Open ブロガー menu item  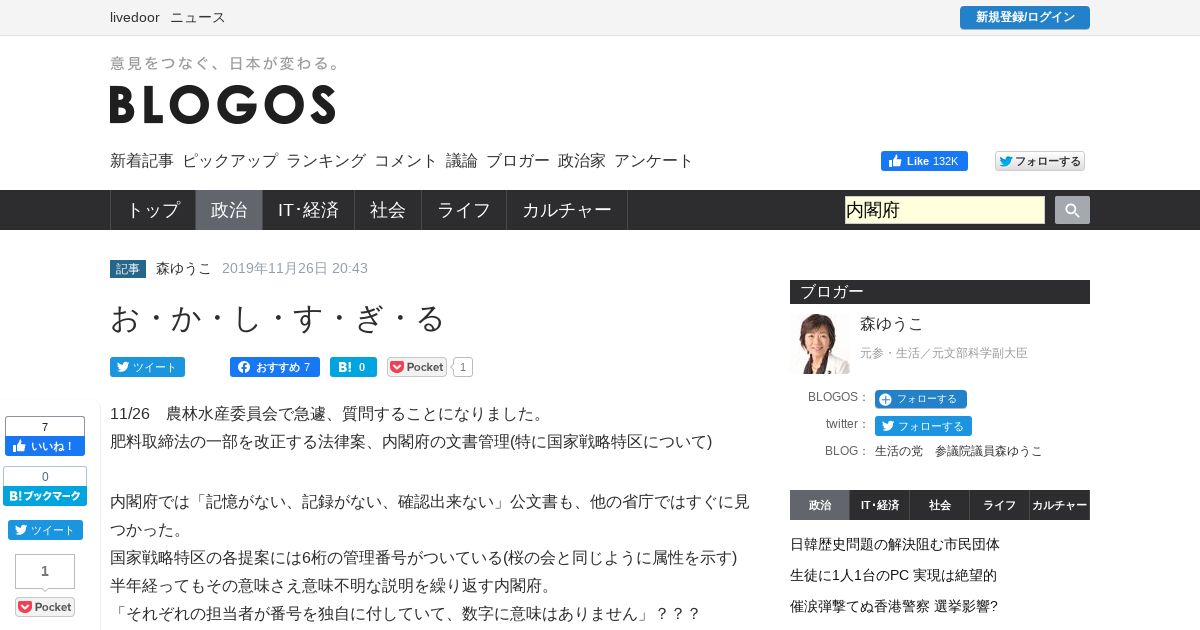(x=518, y=160)
